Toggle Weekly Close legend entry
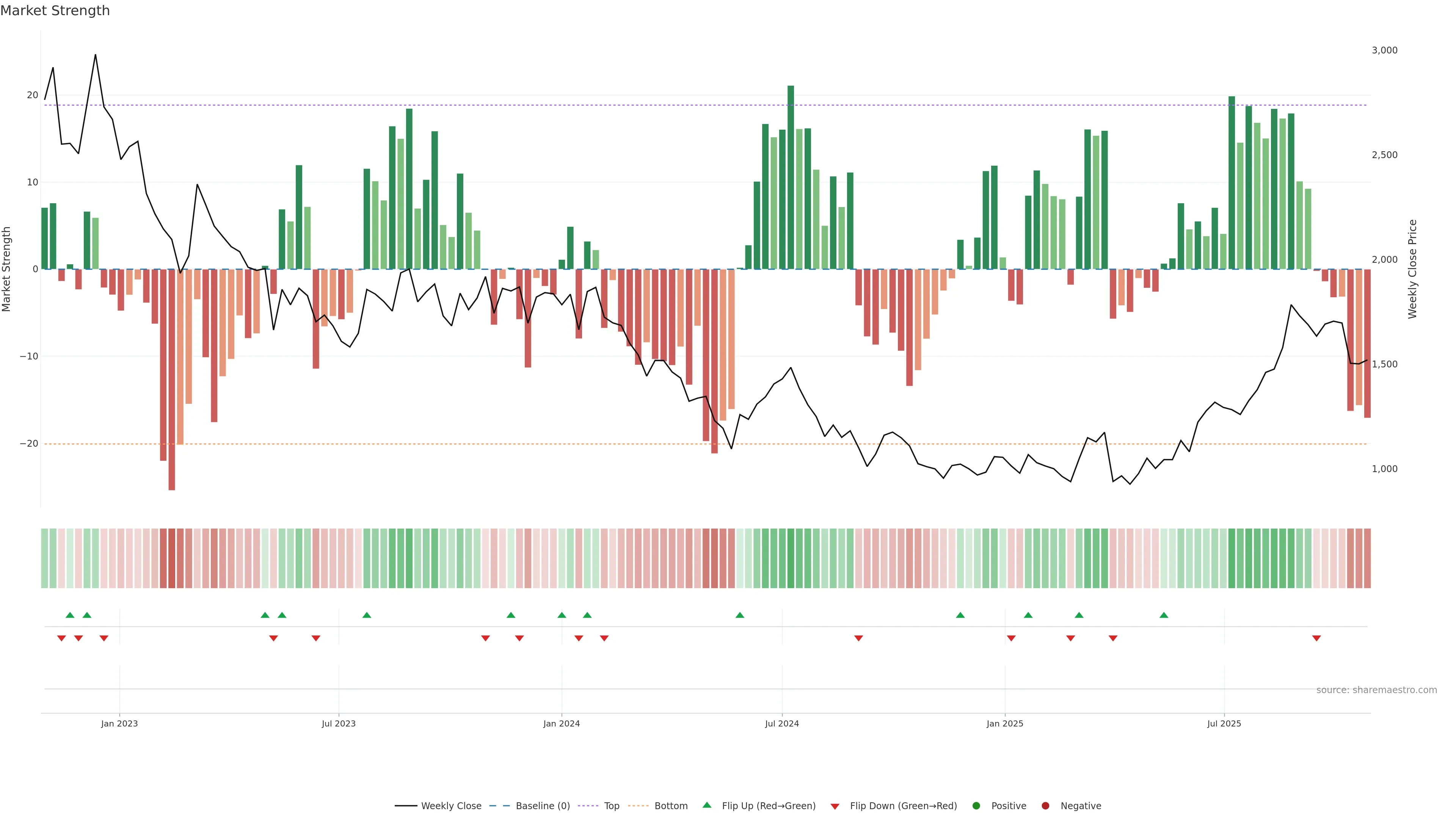Image resolution: width=1456 pixels, height=819 pixels. click(450, 806)
